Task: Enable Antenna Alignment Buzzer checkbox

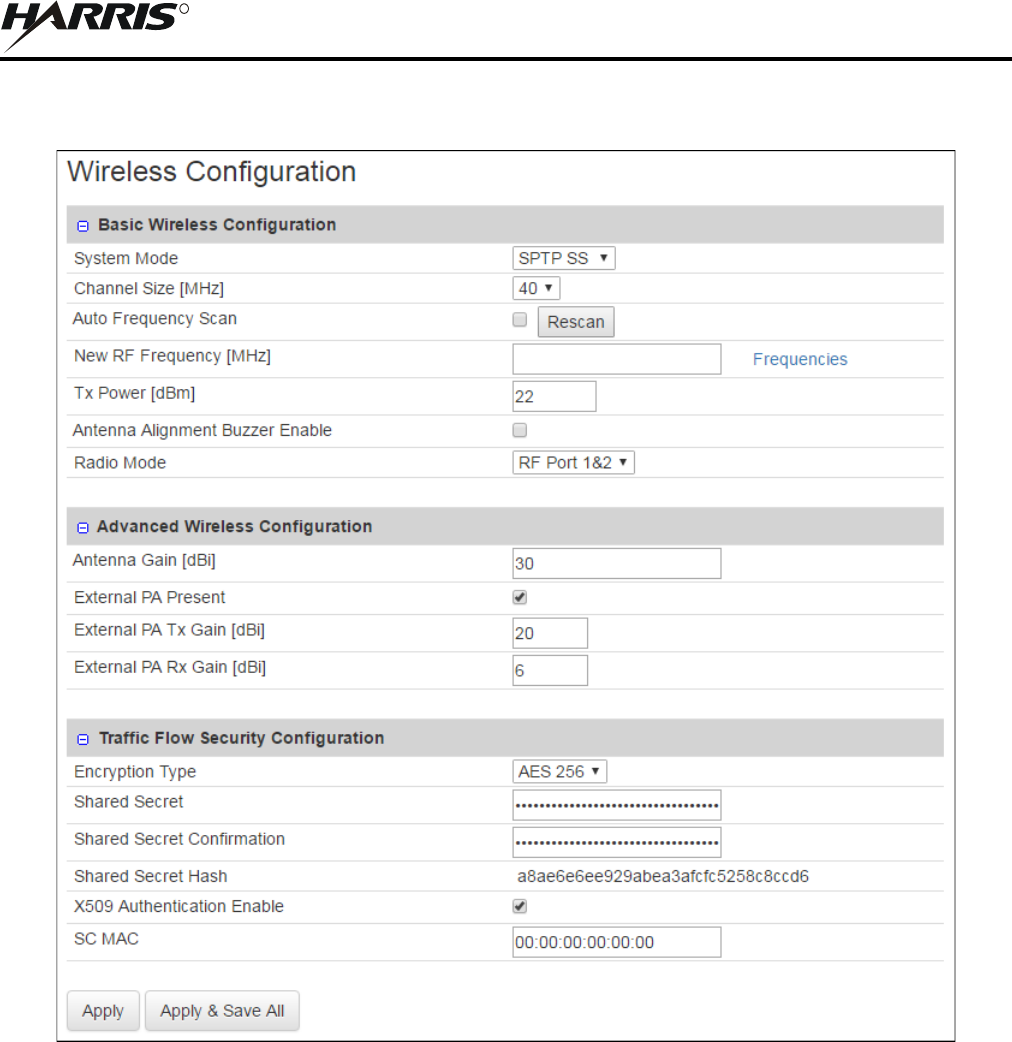Action: coord(520,430)
